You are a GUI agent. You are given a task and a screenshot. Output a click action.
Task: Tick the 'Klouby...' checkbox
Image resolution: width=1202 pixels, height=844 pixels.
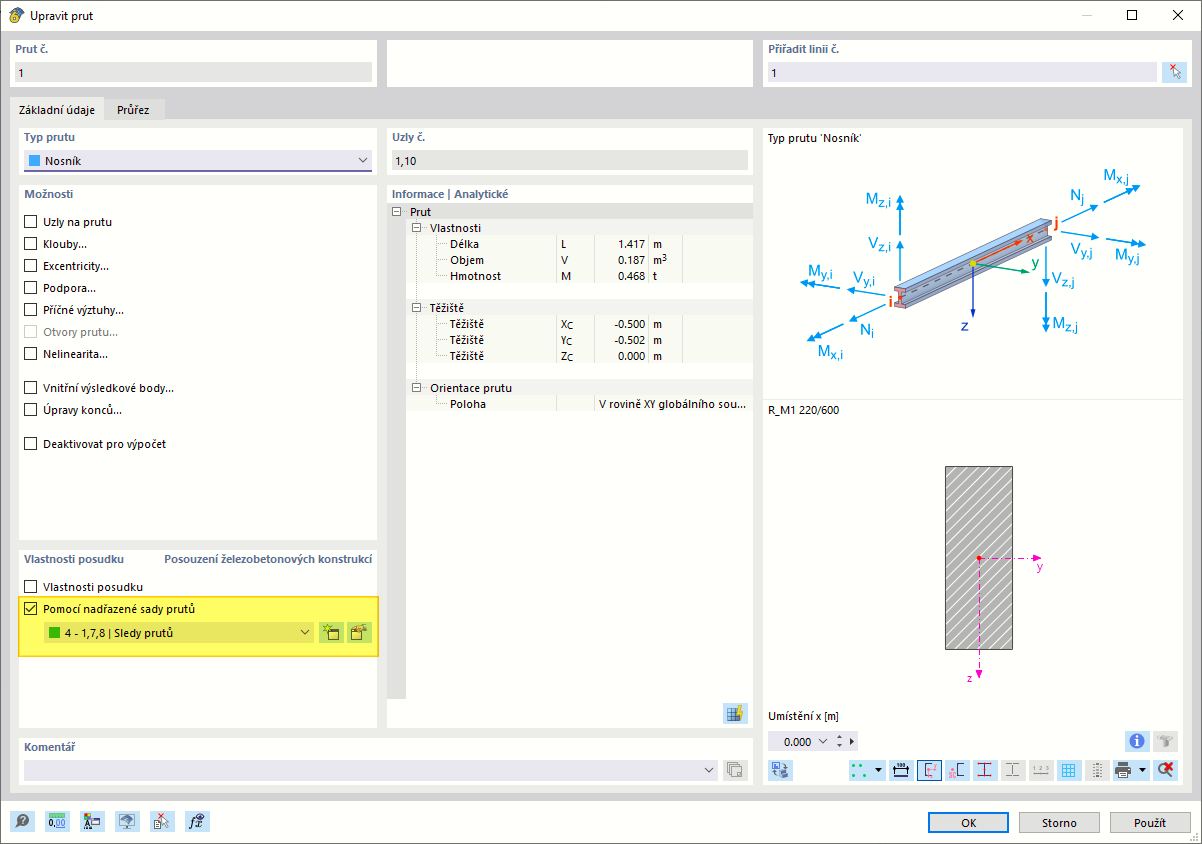pos(31,244)
